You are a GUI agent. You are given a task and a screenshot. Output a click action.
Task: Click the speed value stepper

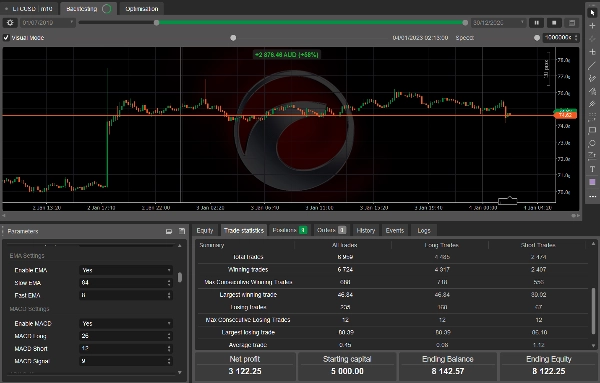point(576,37)
